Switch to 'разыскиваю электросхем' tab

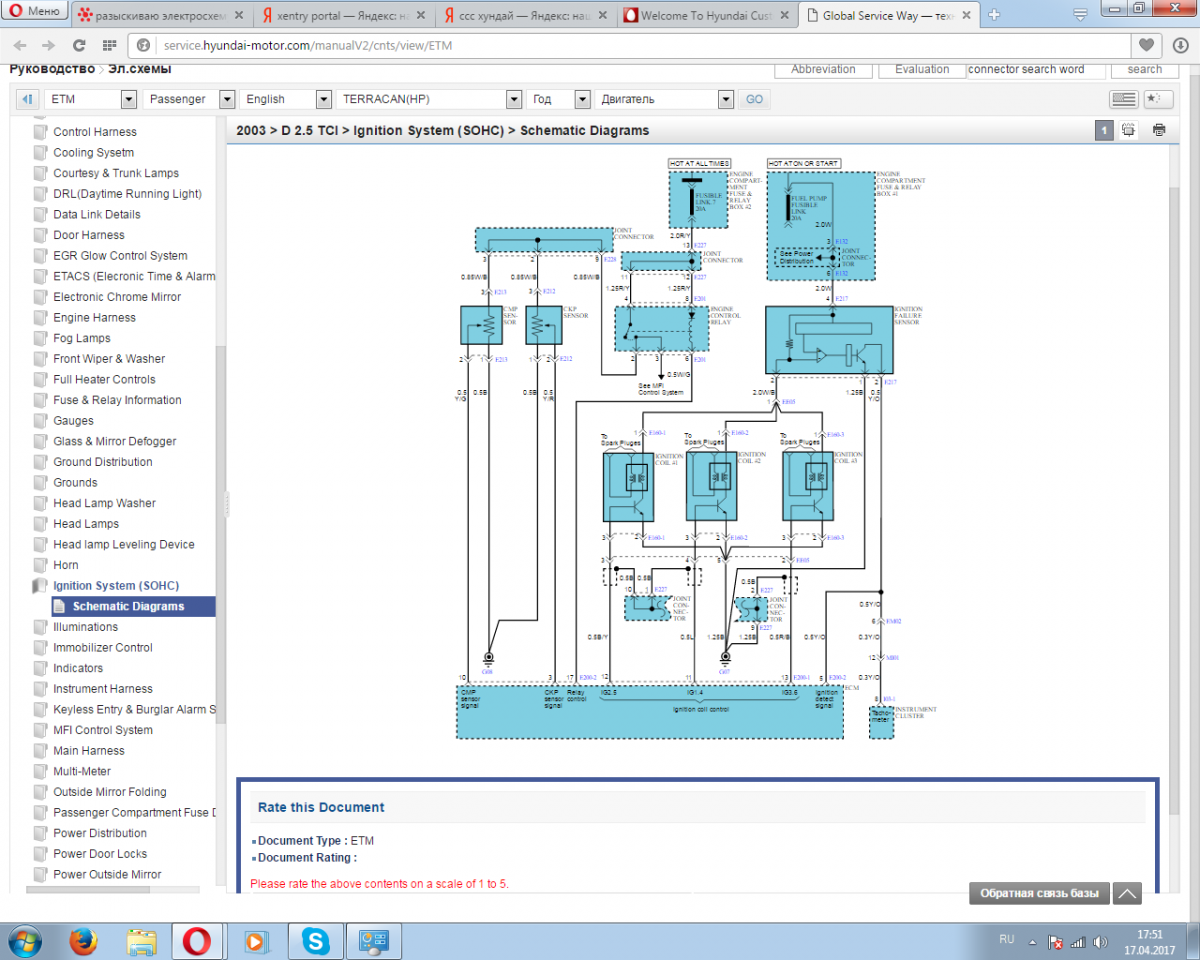point(162,15)
